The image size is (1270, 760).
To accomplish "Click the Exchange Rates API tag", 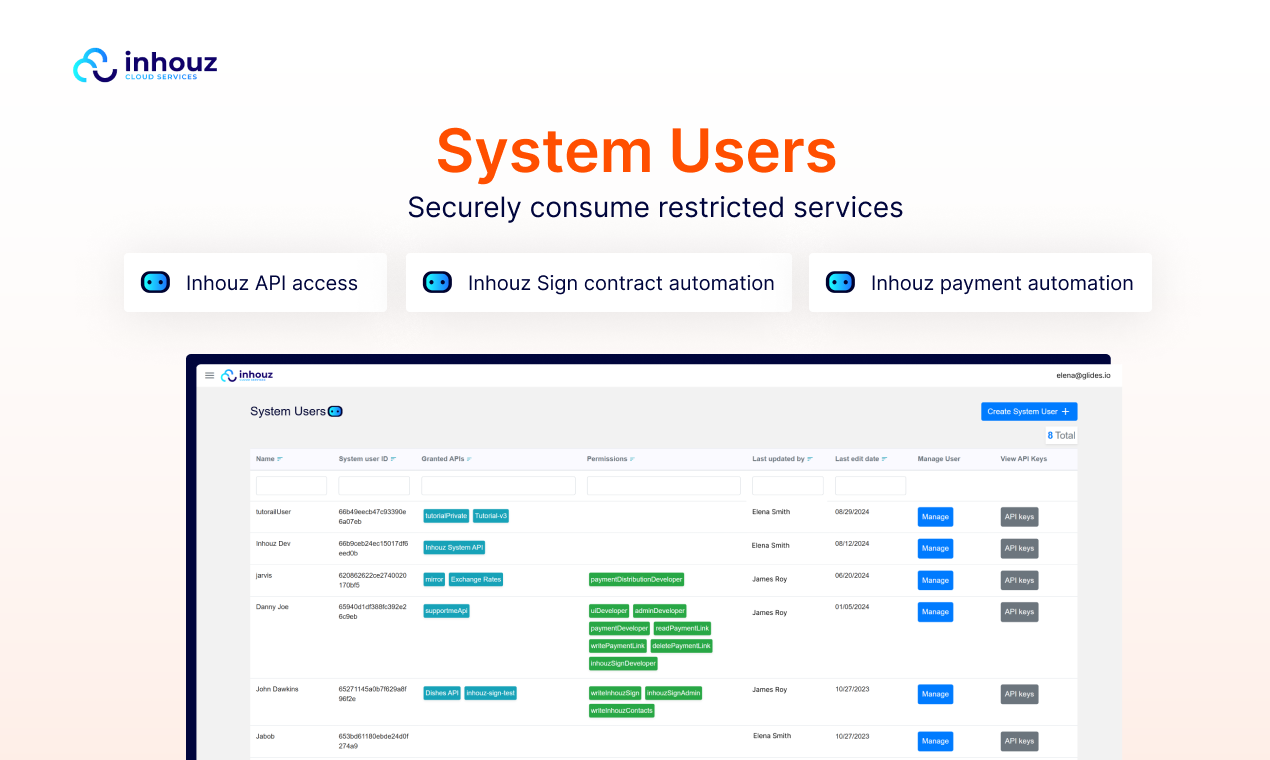I will [476, 579].
